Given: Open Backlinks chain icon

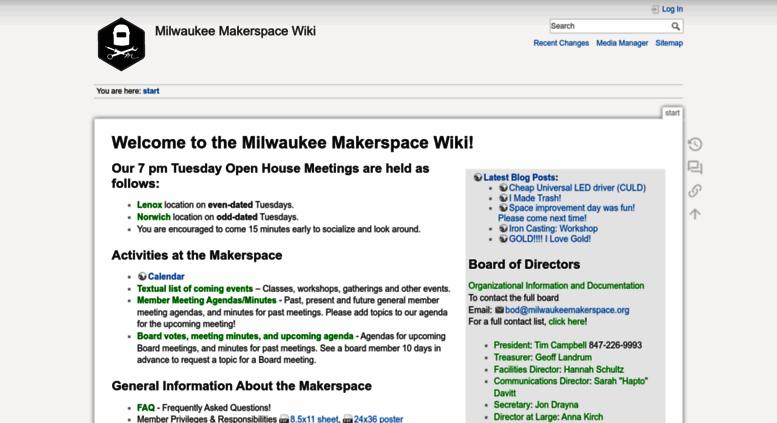Looking at the screenshot, I should tap(695, 191).
